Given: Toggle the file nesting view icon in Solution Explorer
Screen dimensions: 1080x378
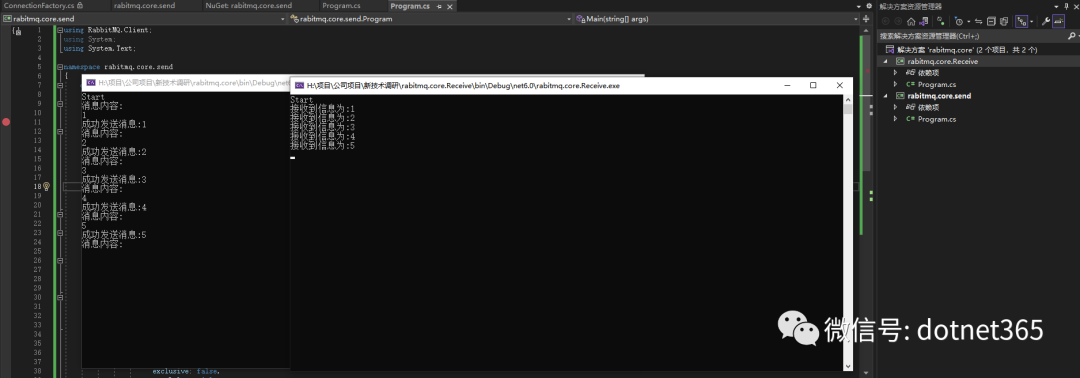Looking at the screenshot, I should tap(1021, 21).
